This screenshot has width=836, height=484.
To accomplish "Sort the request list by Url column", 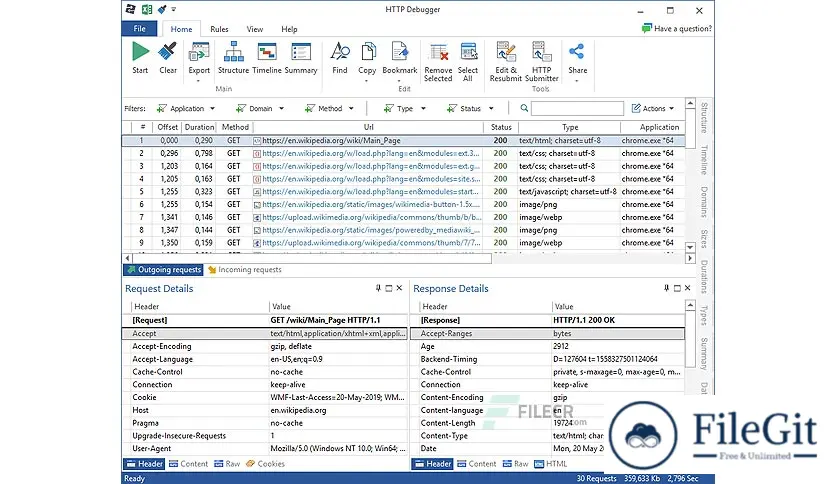I will click(x=368, y=127).
